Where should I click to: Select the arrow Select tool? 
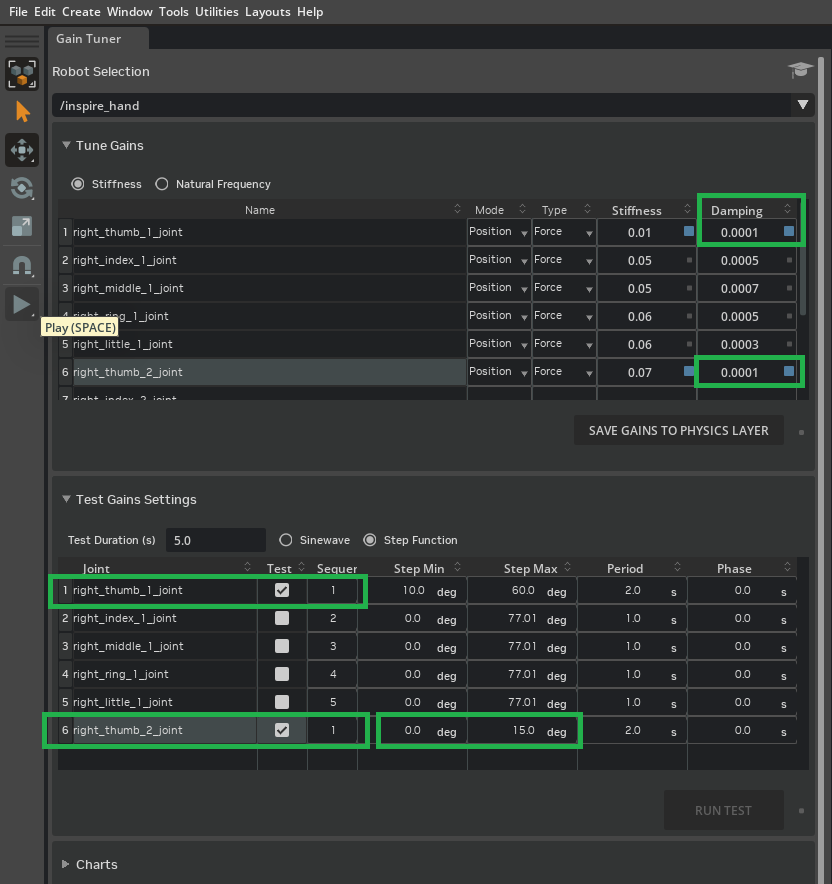pyautogui.click(x=22, y=111)
